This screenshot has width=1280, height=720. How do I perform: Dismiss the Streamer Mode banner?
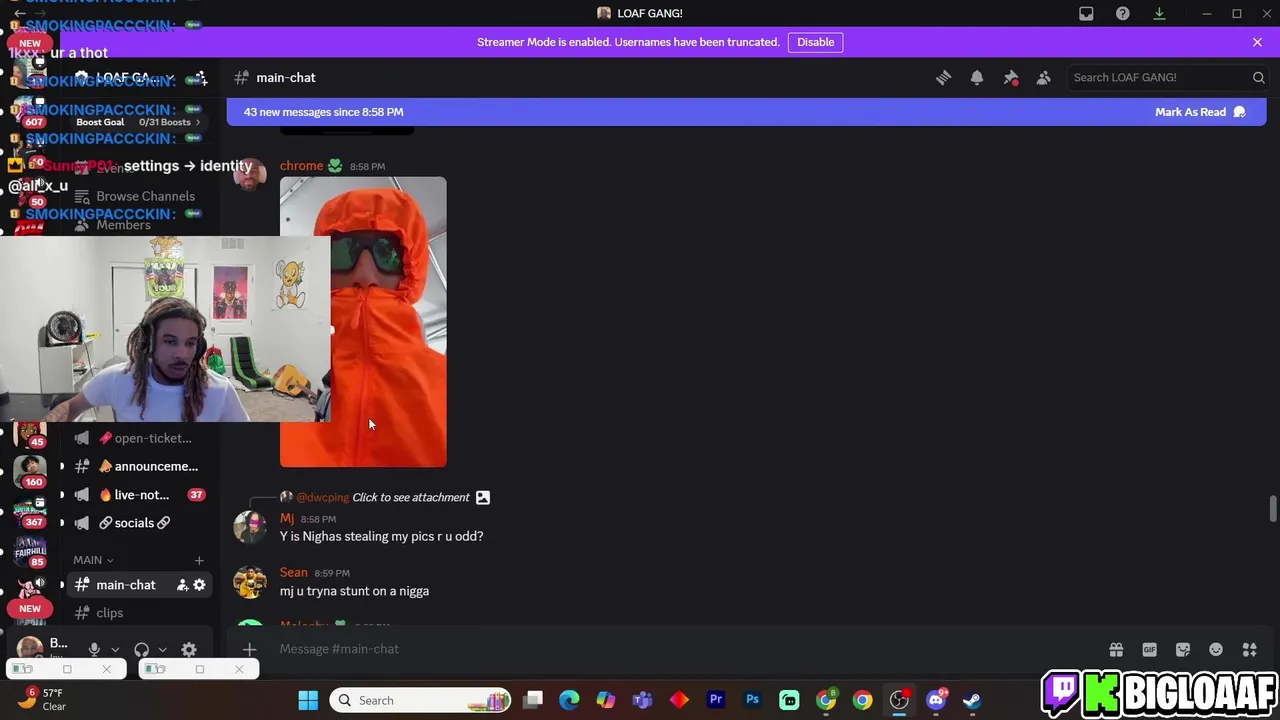(x=1257, y=42)
